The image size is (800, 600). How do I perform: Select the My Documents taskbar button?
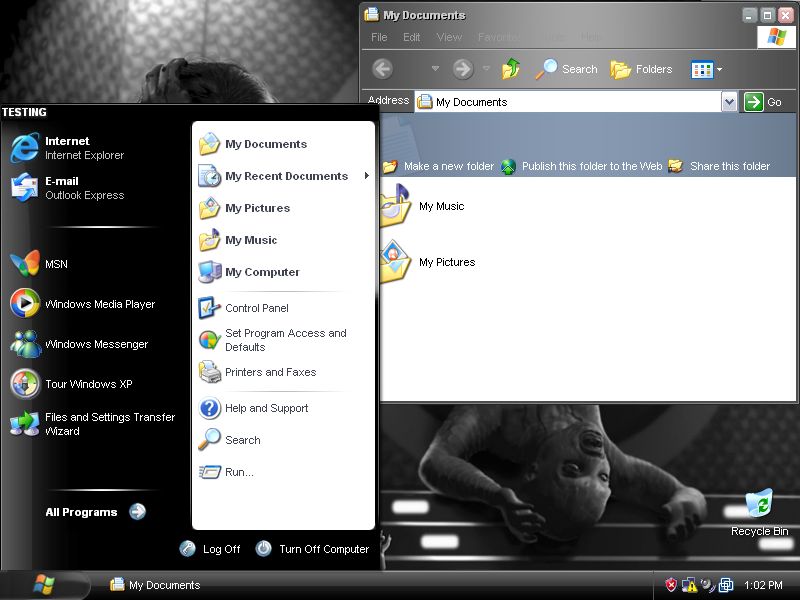[155, 585]
